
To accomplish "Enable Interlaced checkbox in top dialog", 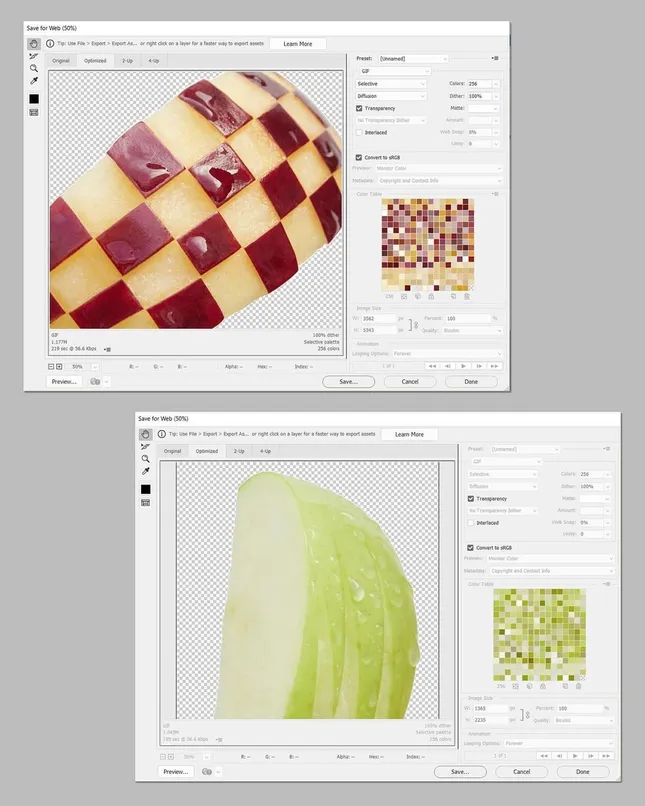I will coord(359,133).
